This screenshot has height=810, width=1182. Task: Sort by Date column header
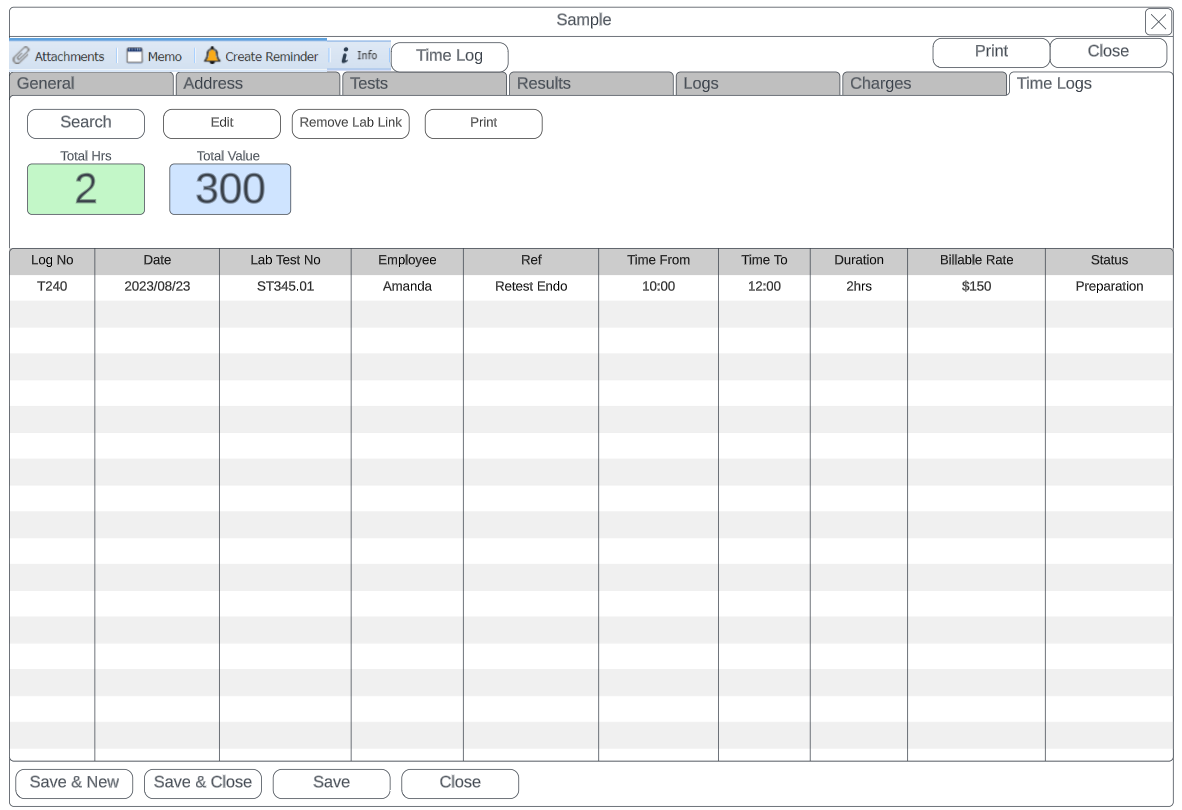coord(157,261)
